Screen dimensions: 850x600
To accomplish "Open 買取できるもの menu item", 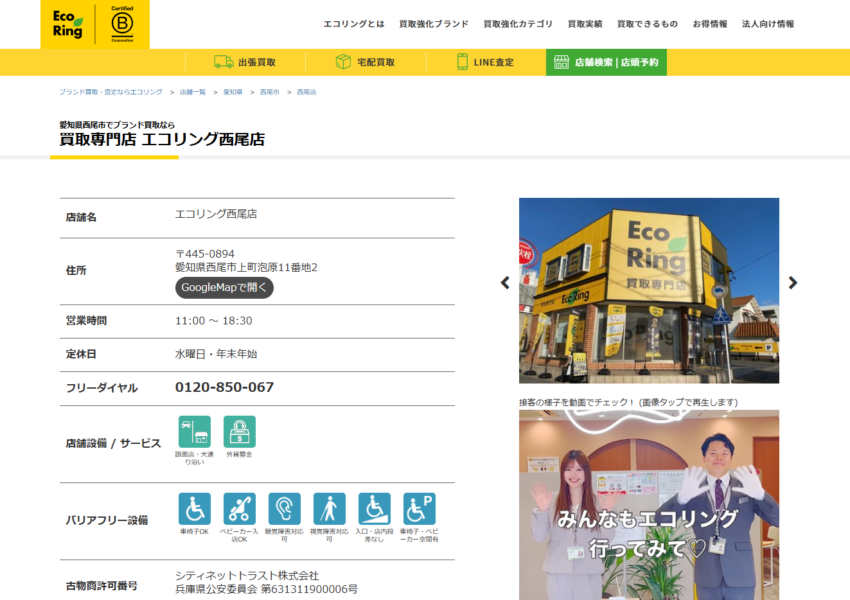I will [647, 24].
